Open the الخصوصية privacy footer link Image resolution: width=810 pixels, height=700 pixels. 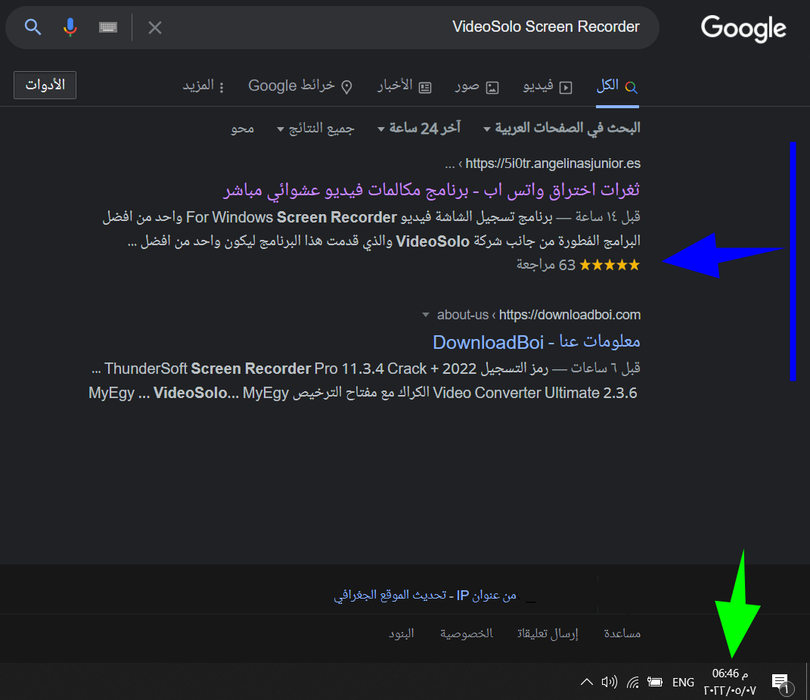466,633
